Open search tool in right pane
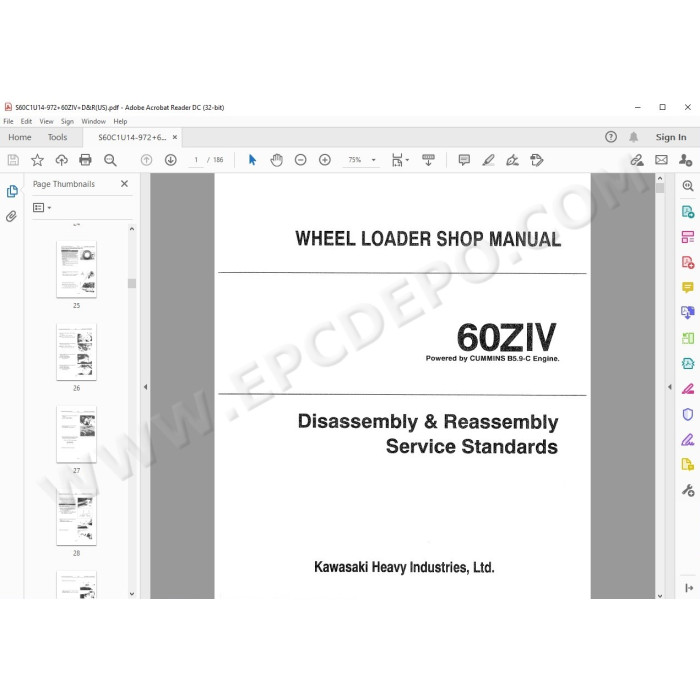Screen dimensions: 700x700 (688, 186)
